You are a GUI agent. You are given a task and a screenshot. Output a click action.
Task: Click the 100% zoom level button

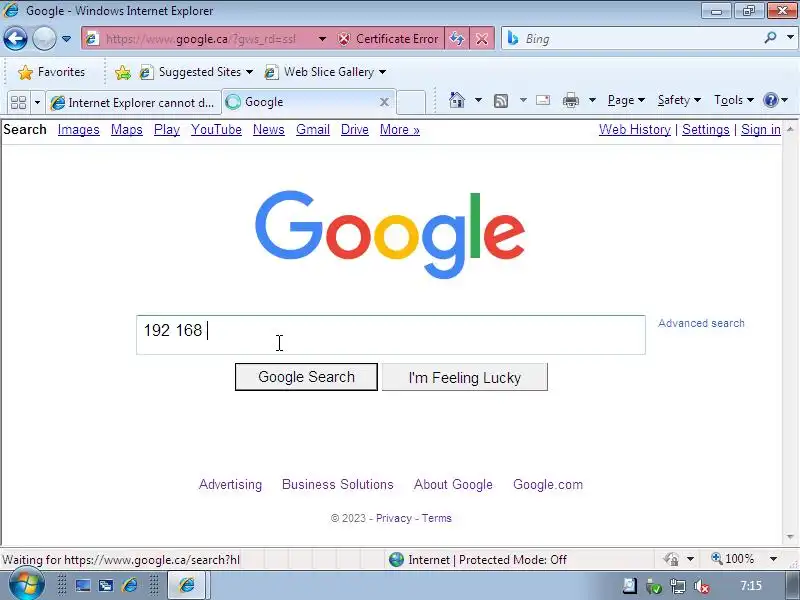(x=733, y=559)
